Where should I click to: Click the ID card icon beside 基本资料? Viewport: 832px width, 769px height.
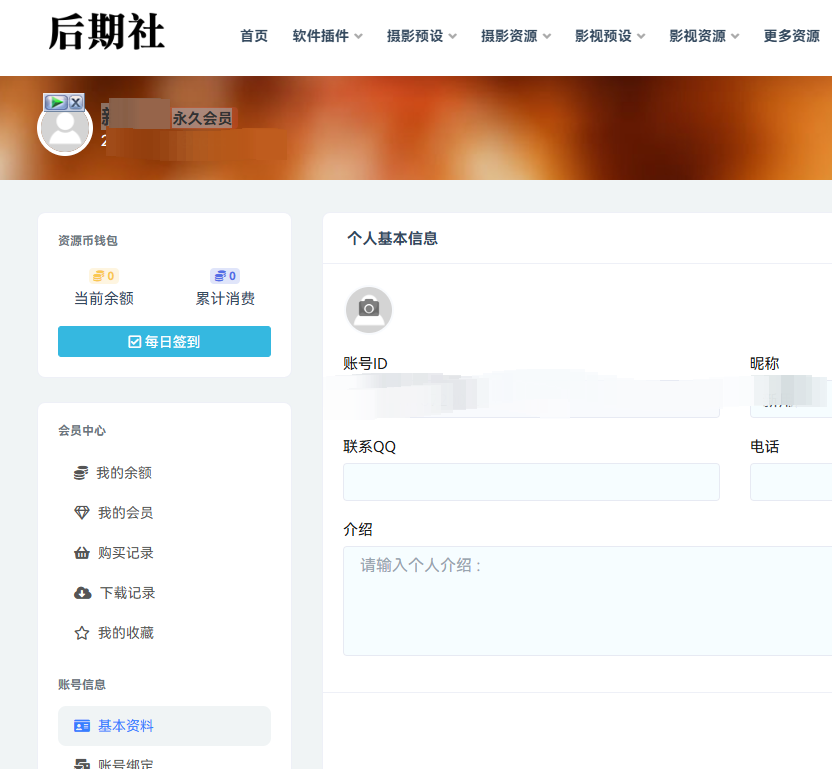click(x=82, y=726)
